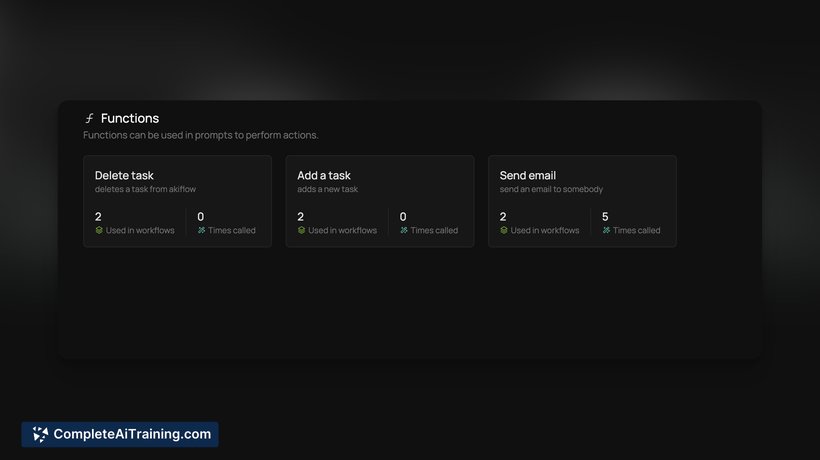Click Times called label in Add a task
Screen dimensions: 820x460
(434, 230)
